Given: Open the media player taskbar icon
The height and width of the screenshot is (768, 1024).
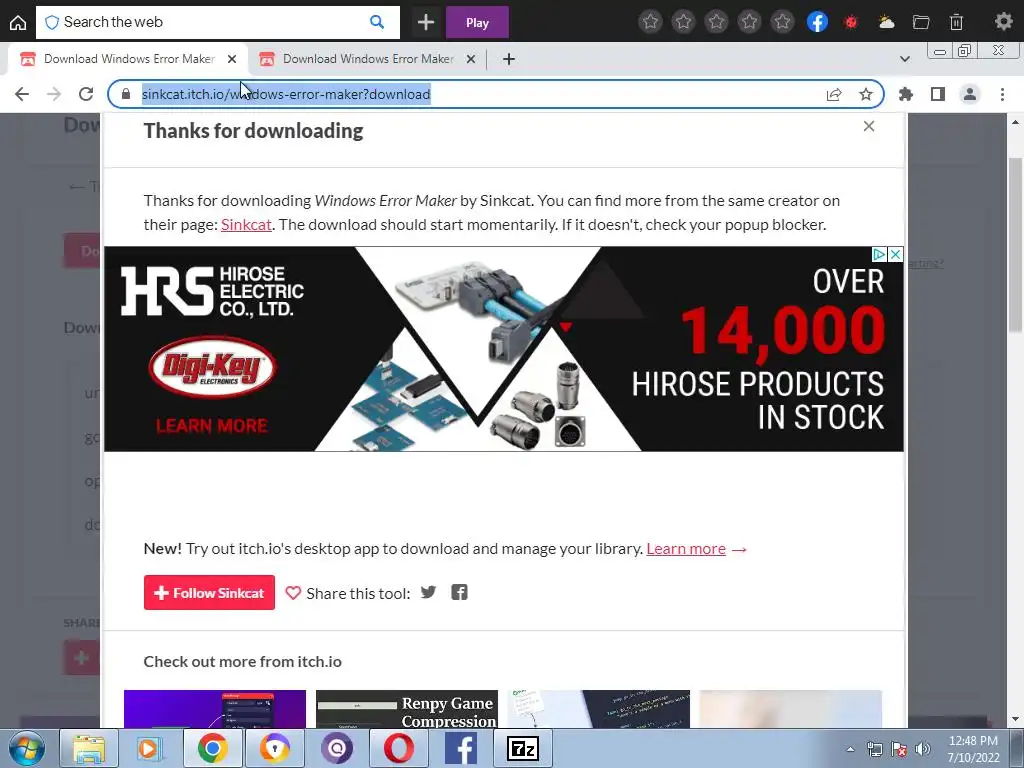Looking at the screenshot, I should [x=150, y=749].
